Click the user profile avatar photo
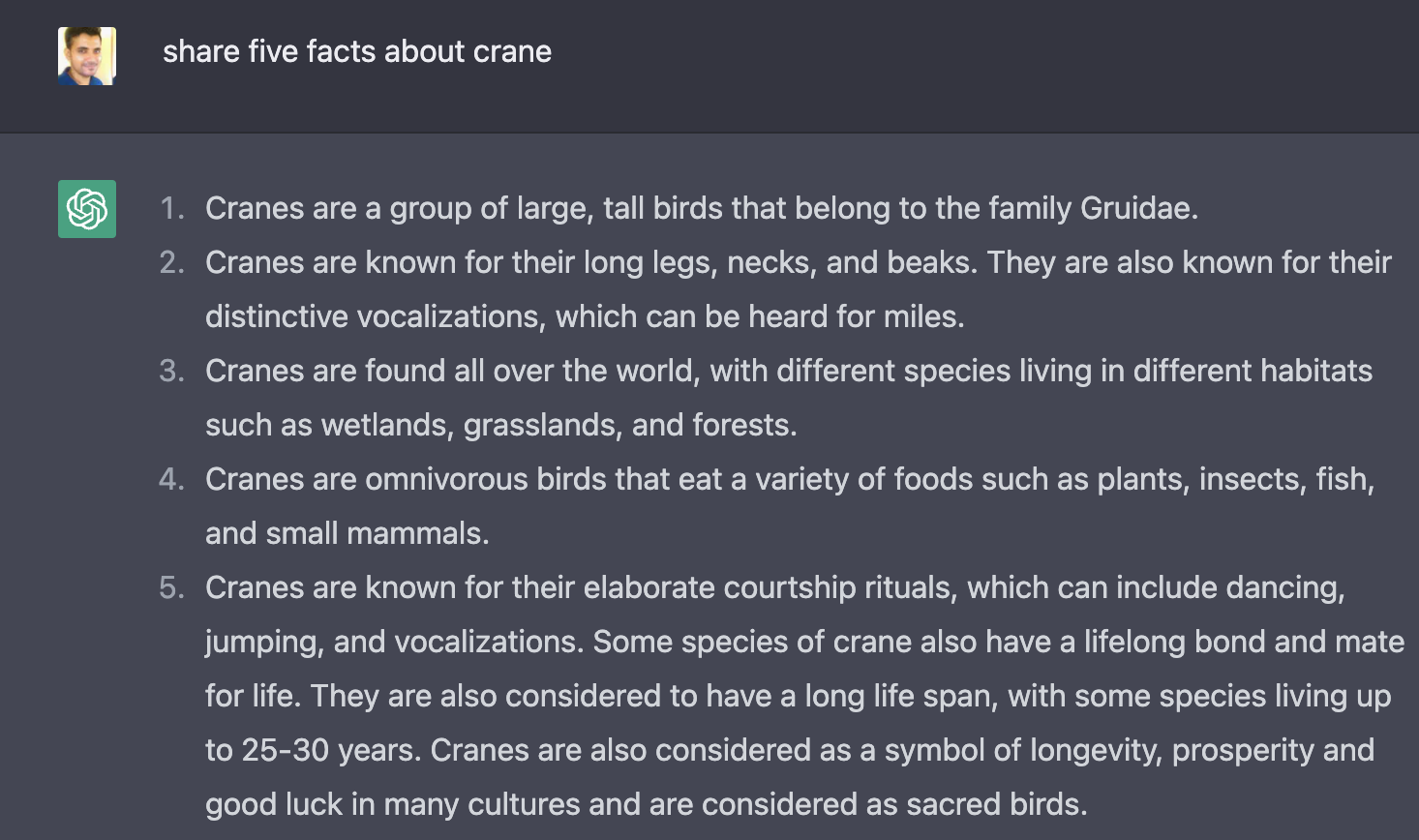Screen dimensions: 1419x840 click(87, 55)
